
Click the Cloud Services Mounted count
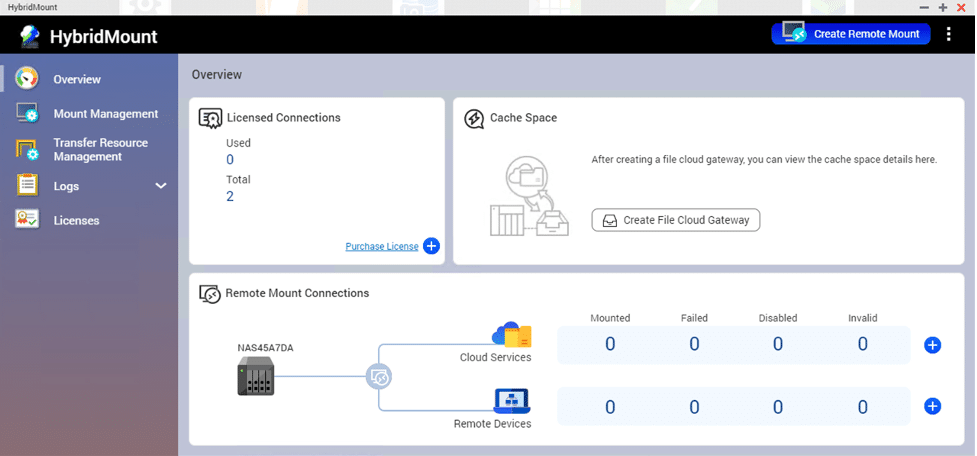tap(610, 344)
